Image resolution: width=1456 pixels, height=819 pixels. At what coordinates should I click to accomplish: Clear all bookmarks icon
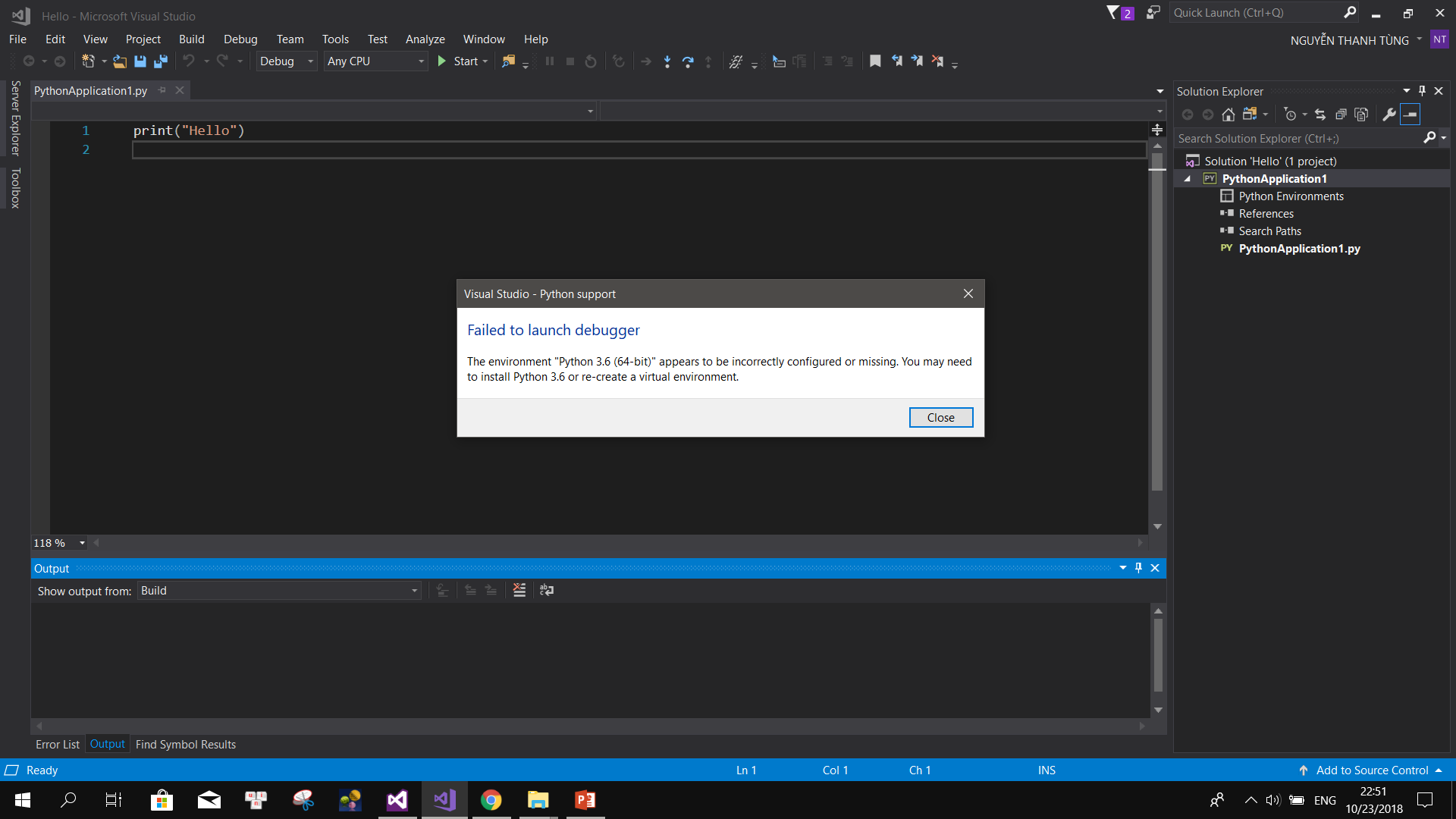[937, 61]
